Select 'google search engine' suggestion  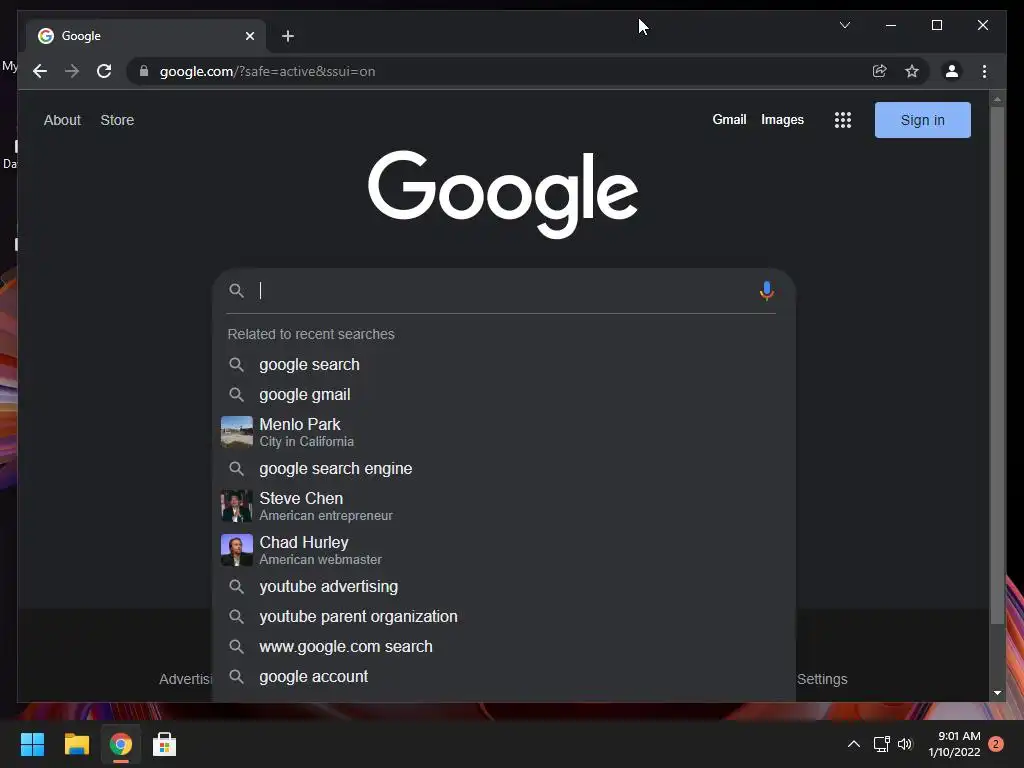[x=504, y=468]
